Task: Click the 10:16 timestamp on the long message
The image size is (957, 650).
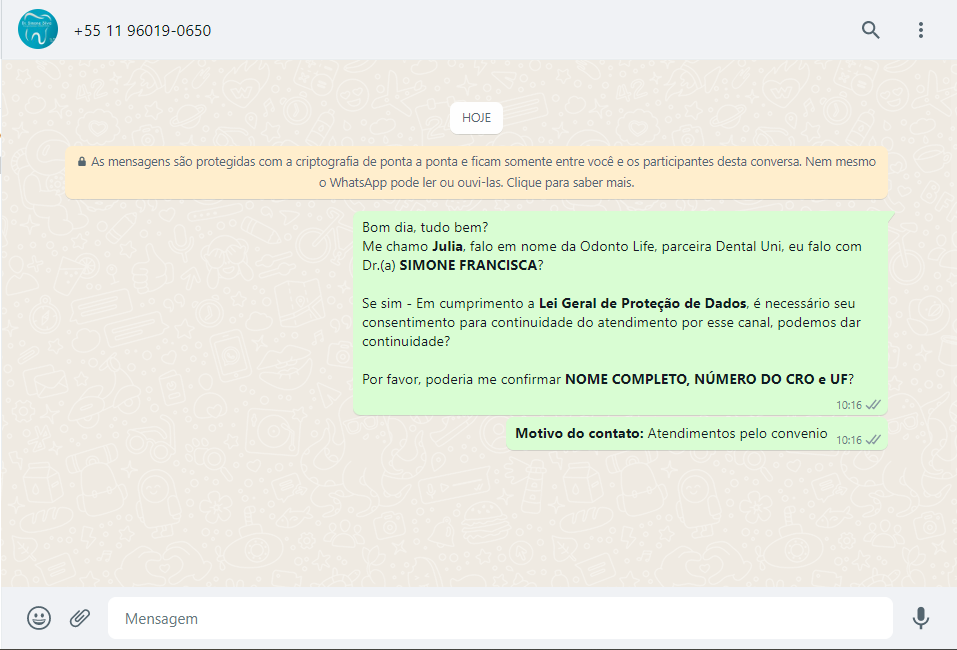Action: point(848,405)
